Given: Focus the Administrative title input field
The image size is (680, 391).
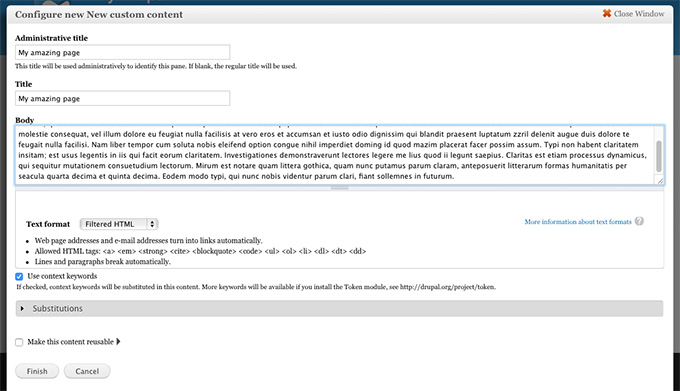Looking at the screenshot, I should [x=122, y=52].
